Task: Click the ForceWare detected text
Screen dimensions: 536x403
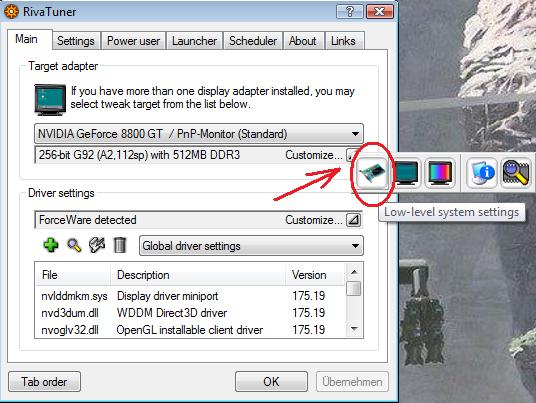Action: pyautogui.click(x=88, y=220)
